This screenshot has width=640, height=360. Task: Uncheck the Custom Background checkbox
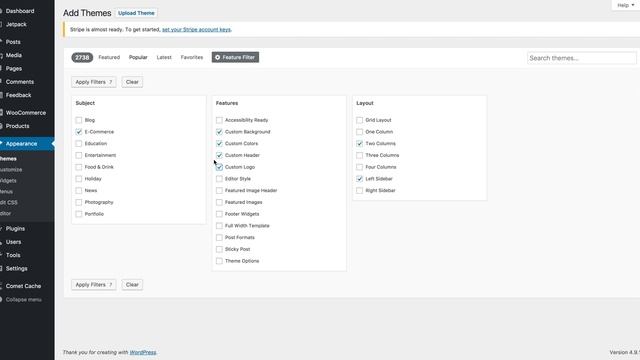coord(219,132)
